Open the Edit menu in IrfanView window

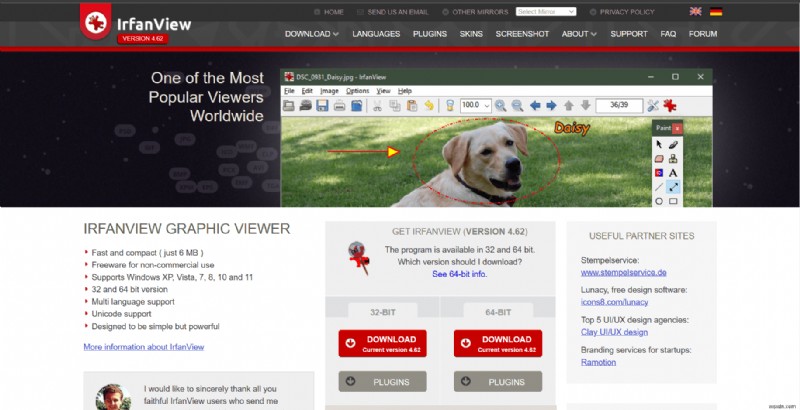(307, 91)
